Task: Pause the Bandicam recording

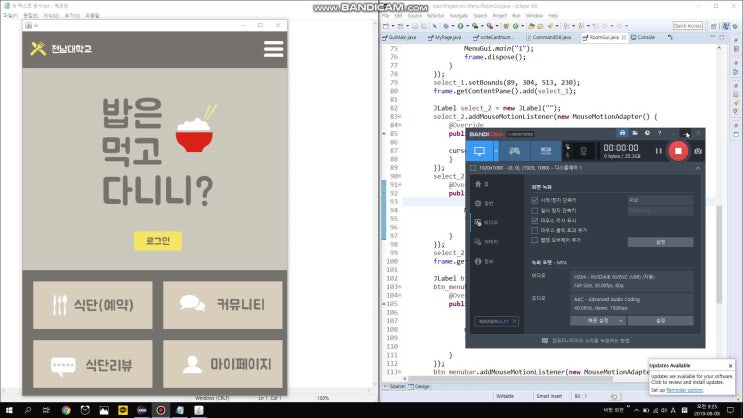Action: [x=658, y=151]
